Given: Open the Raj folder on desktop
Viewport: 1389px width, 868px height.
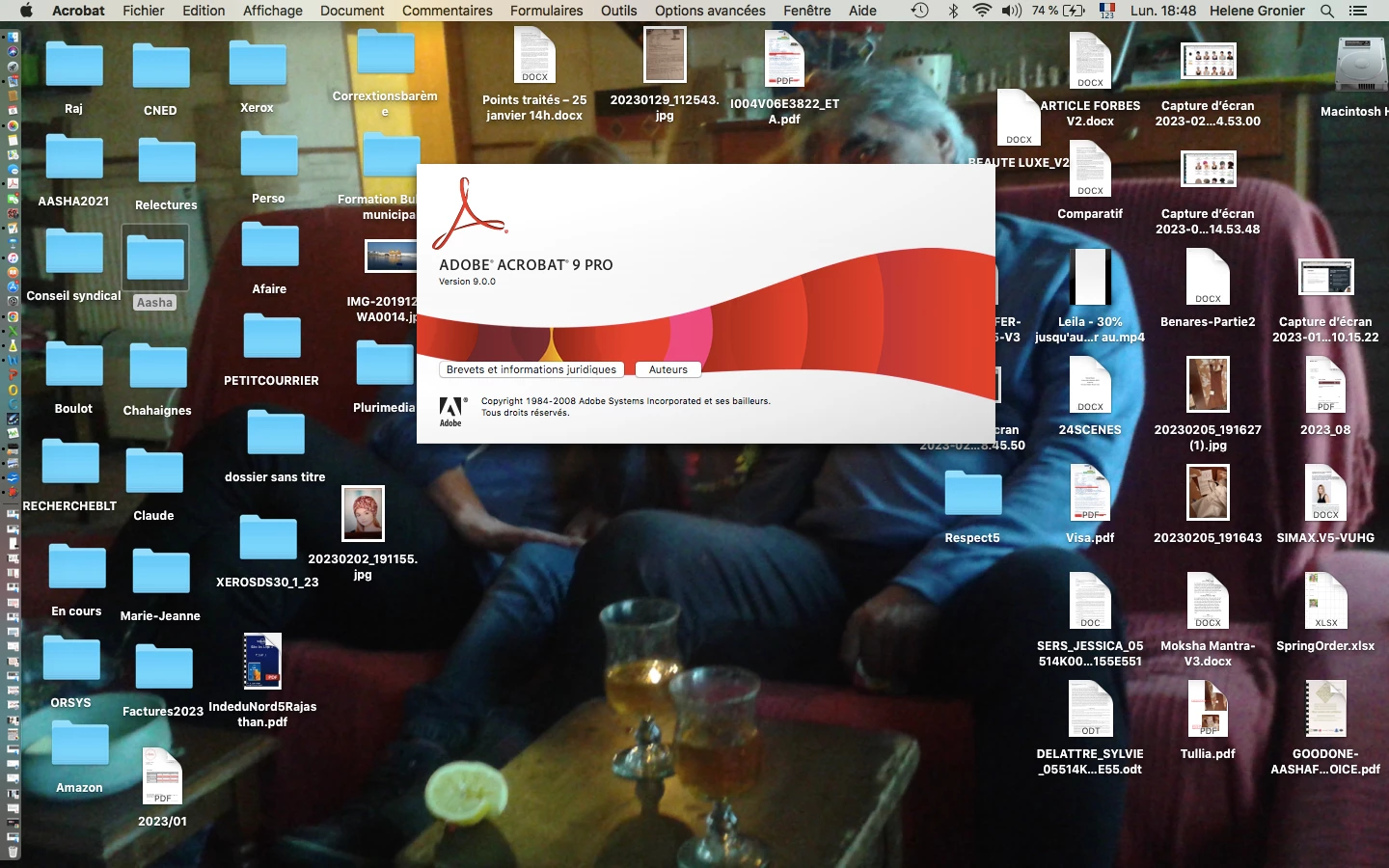Looking at the screenshot, I should (x=74, y=65).
